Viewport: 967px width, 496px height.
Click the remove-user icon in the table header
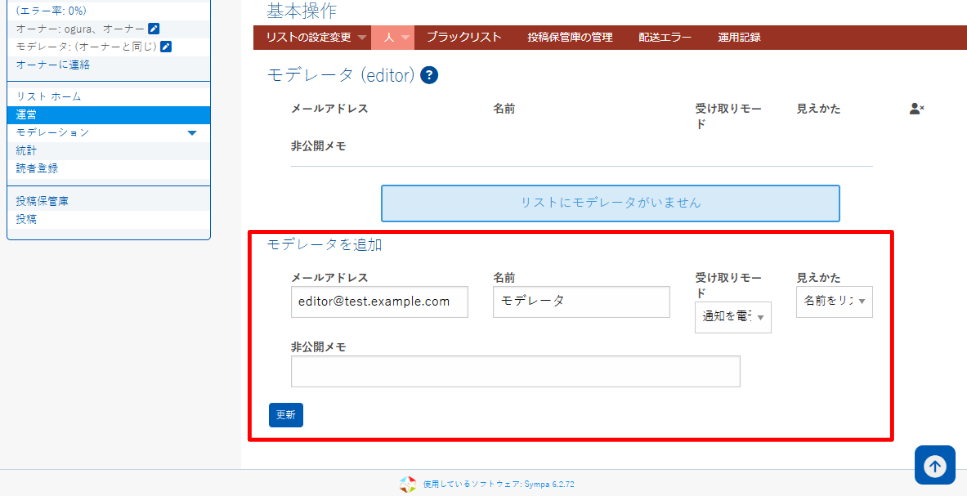pyautogui.click(x=916, y=109)
